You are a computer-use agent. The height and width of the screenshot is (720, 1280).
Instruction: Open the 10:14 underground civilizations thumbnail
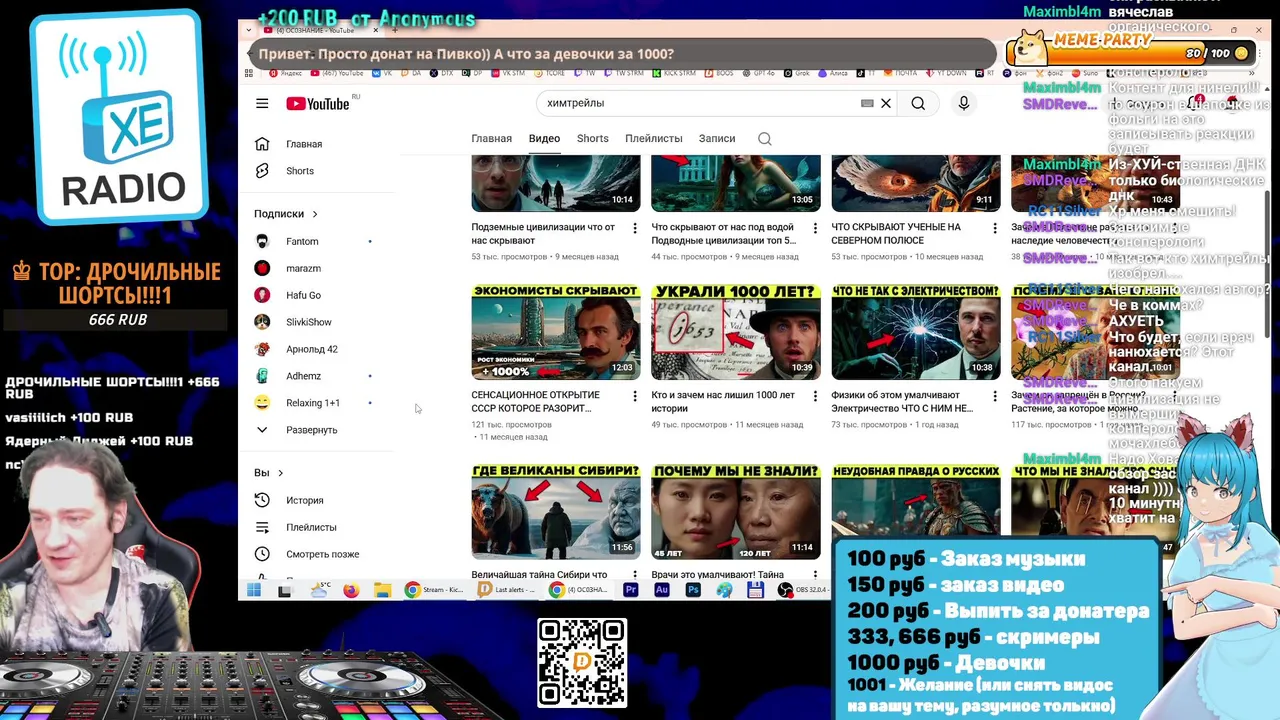tap(556, 183)
